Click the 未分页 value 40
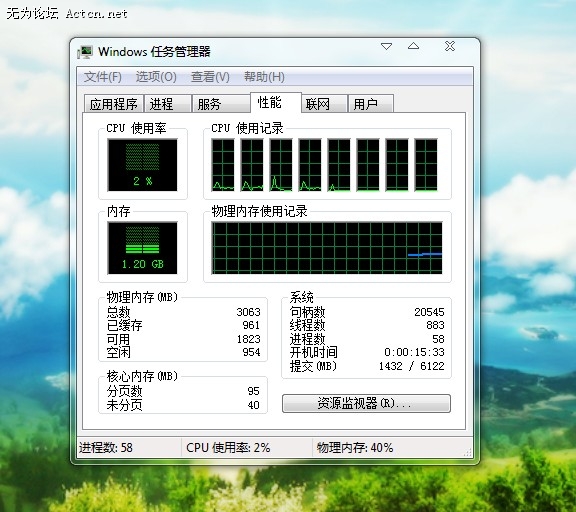Image resolution: width=576 pixels, height=512 pixels. (x=253, y=405)
